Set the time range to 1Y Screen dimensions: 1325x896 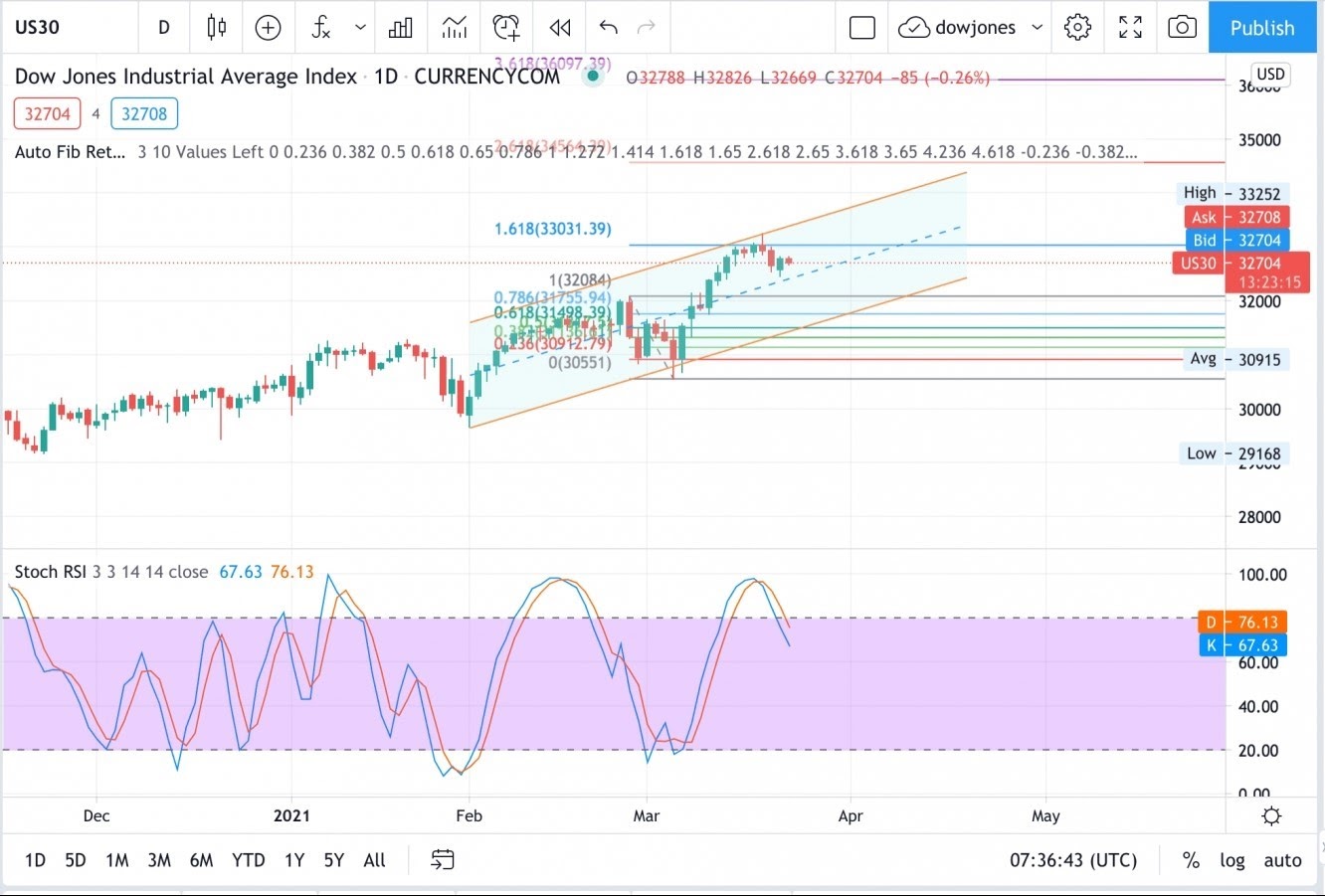[x=294, y=860]
